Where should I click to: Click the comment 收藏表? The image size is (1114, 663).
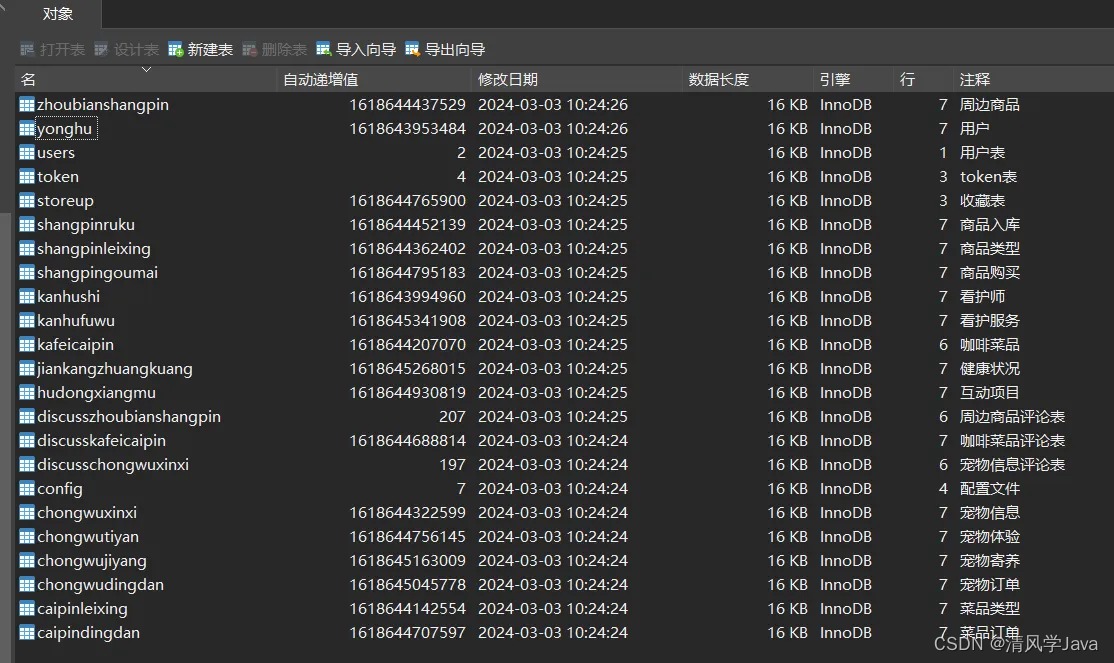click(x=983, y=200)
